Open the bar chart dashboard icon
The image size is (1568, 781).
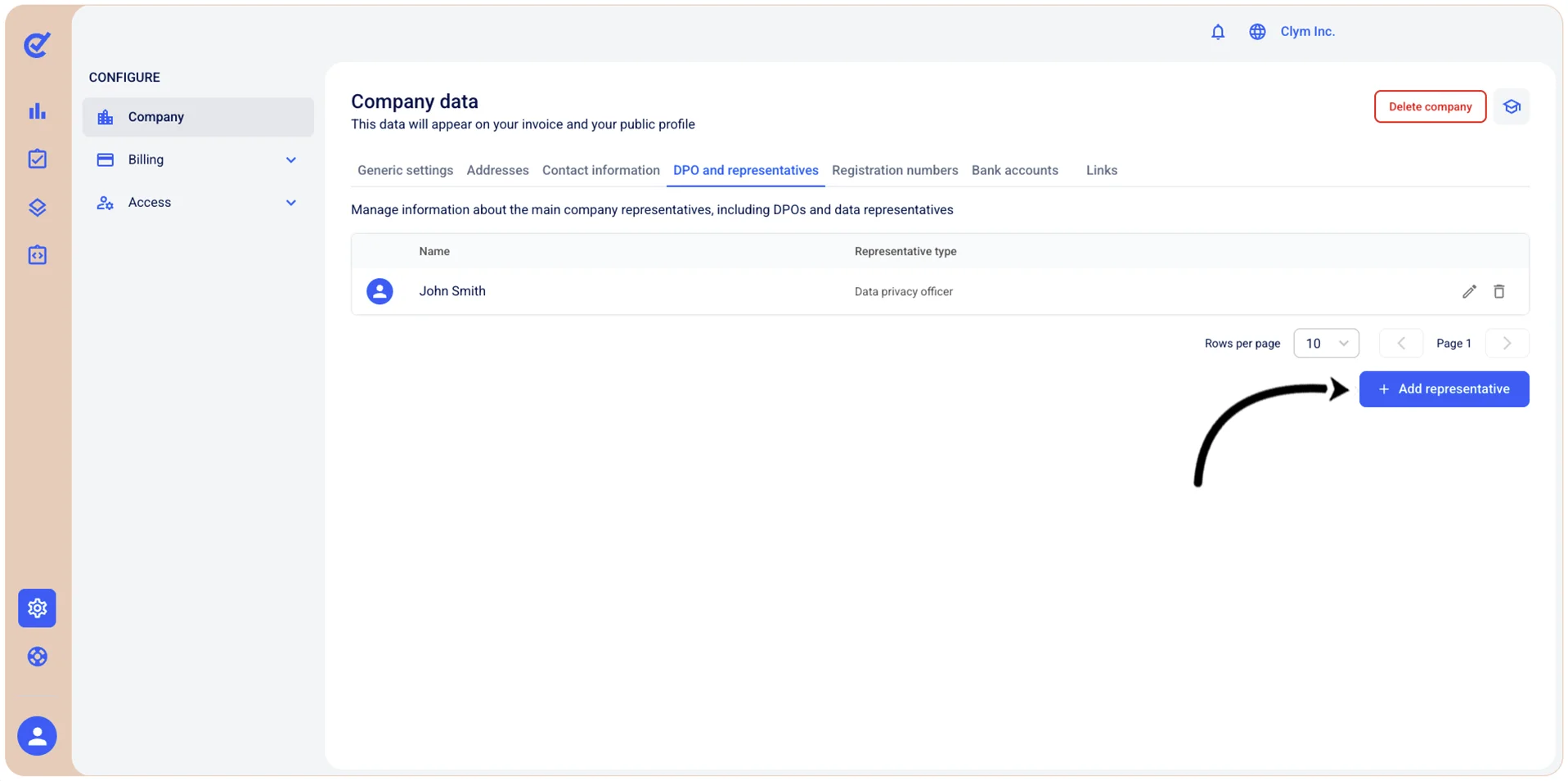click(x=37, y=111)
